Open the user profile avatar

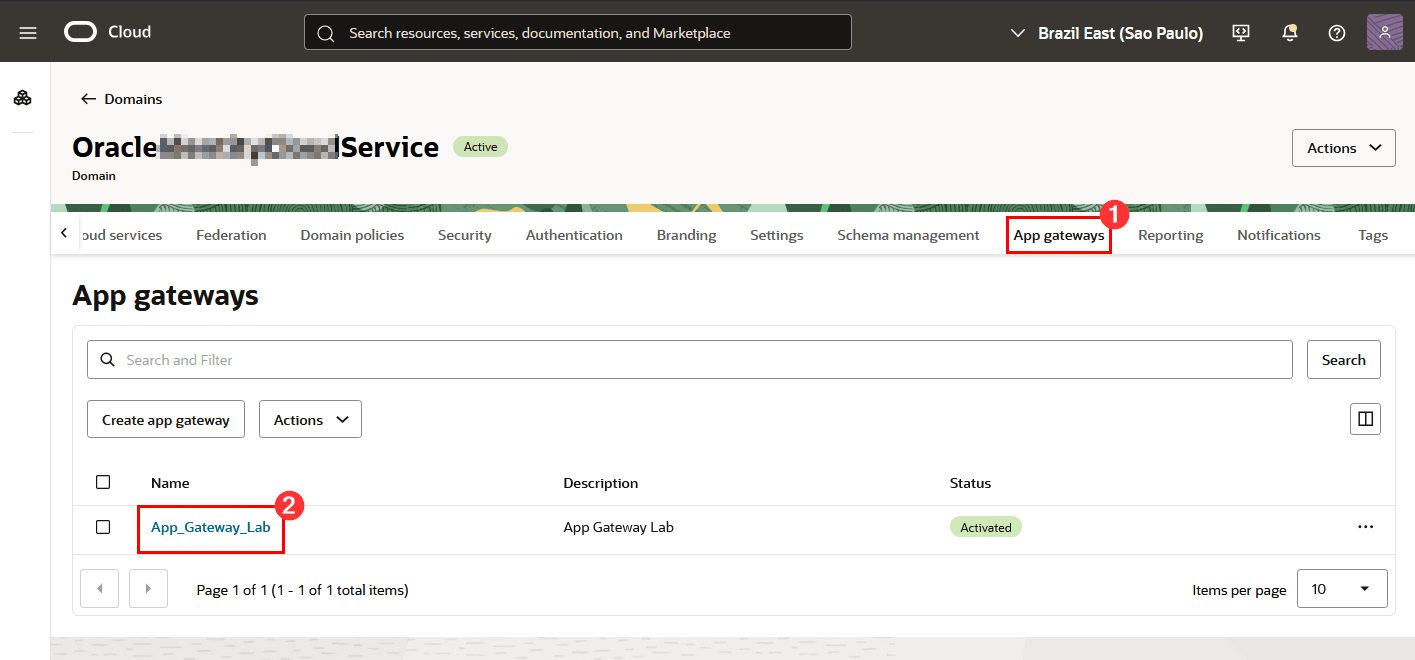(x=1385, y=32)
